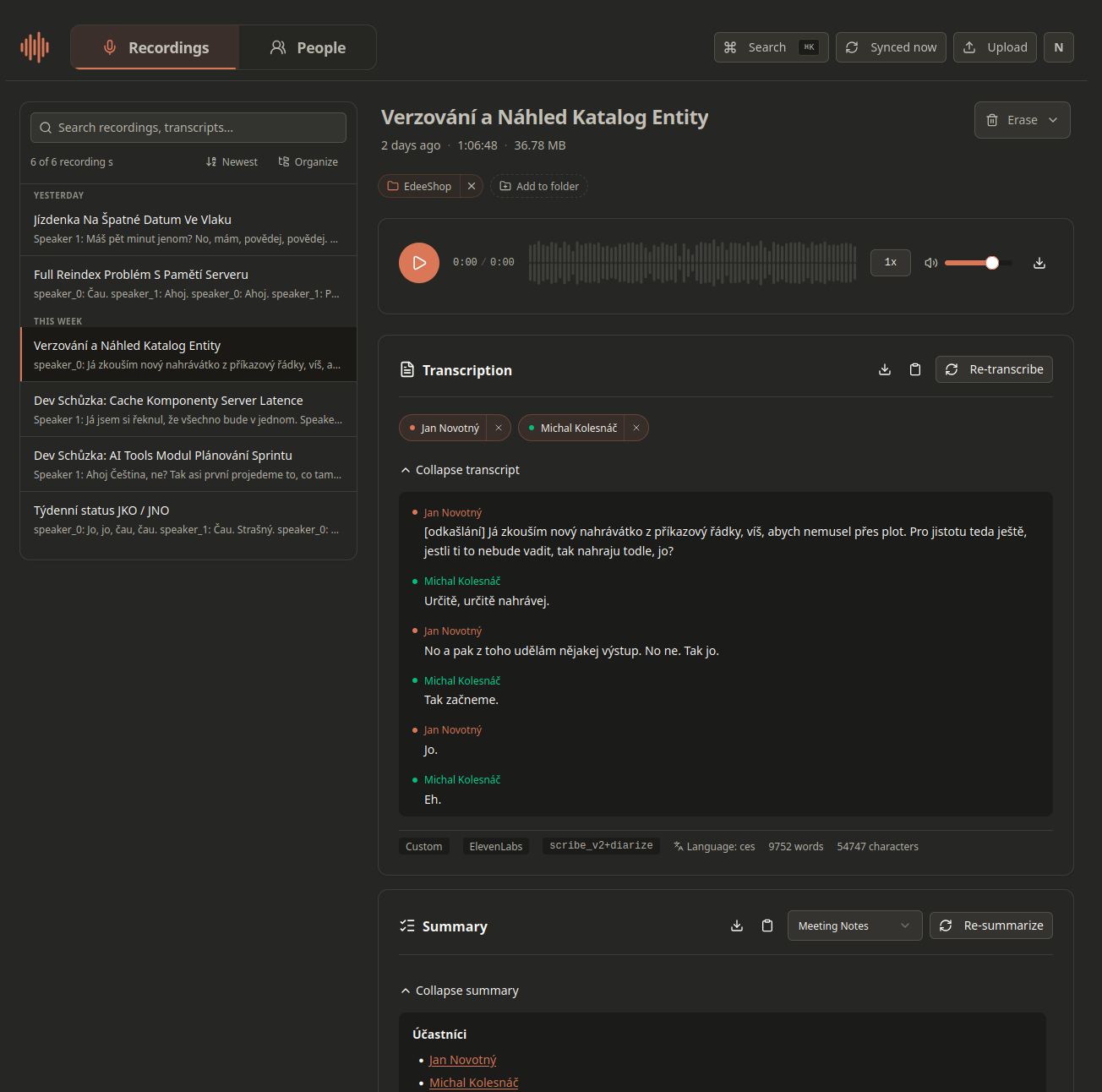The width and height of the screenshot is (1102, 1092).
Task: Add recording to folder
Action: [x=539, y=186]
